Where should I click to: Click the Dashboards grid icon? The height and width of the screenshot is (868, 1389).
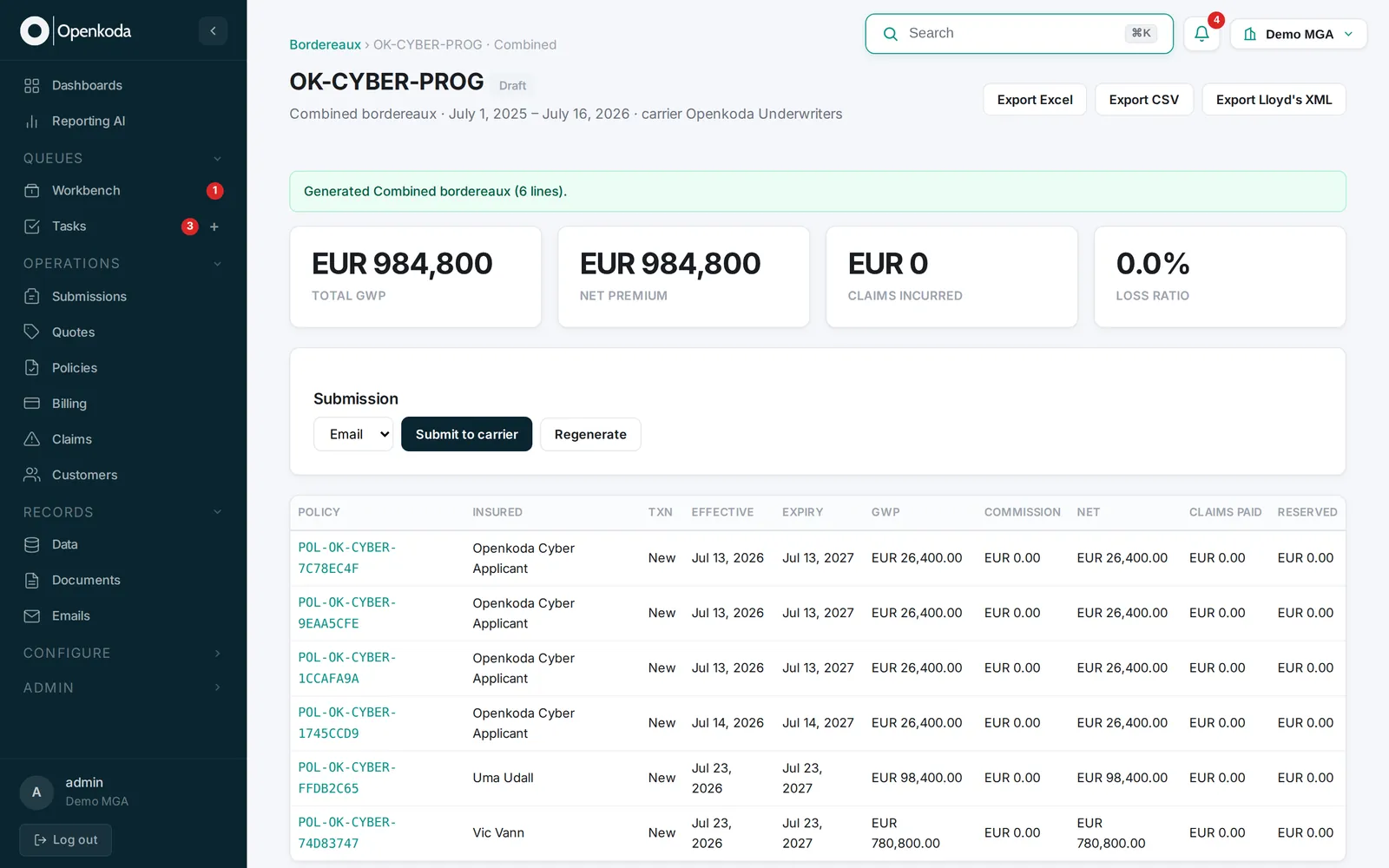[32, 85]
